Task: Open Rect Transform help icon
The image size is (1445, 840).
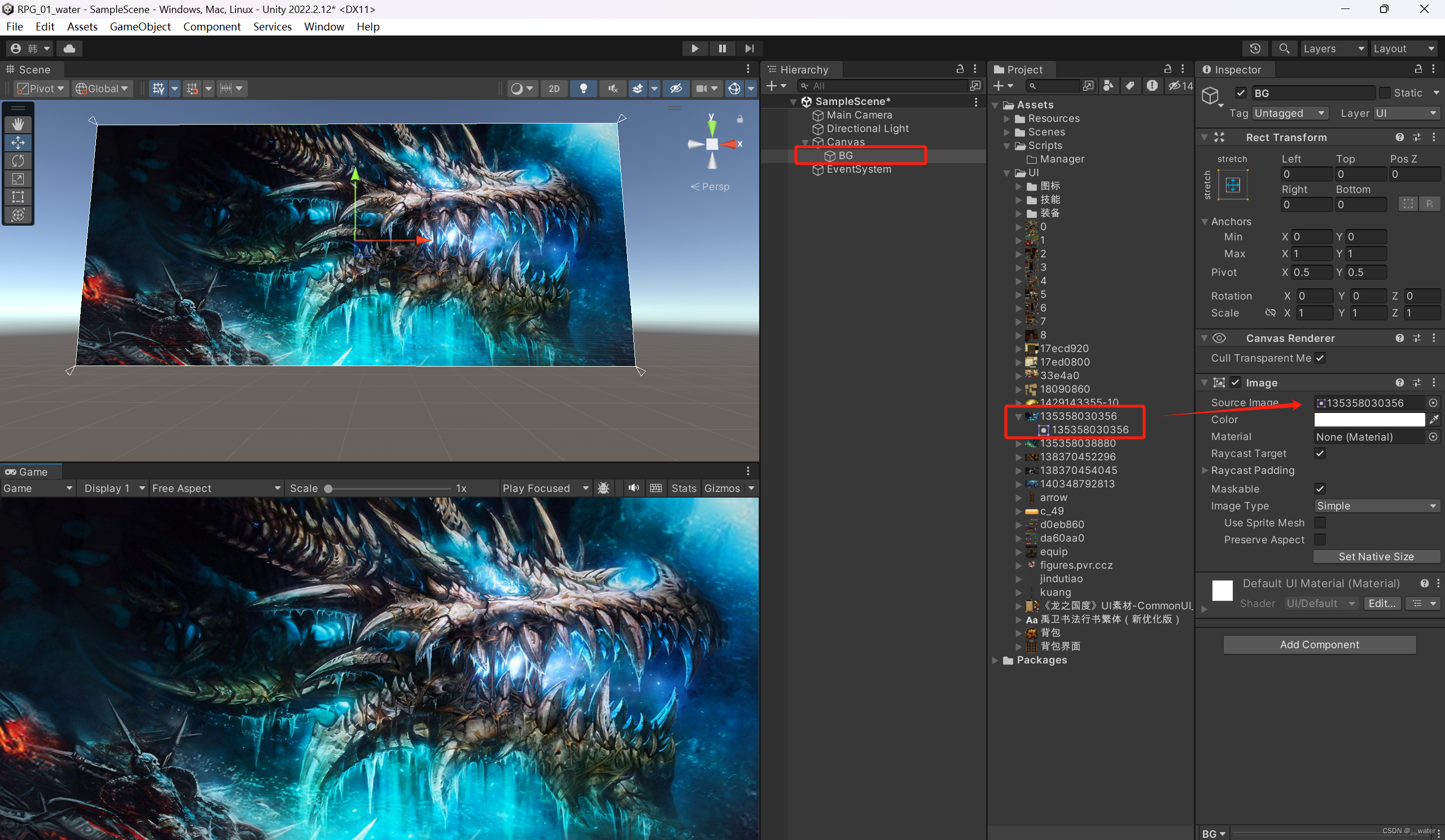Action: click(x=1399, y=137)
